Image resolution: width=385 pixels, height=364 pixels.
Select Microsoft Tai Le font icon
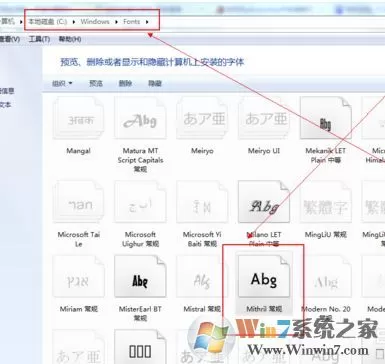[79, 202]
